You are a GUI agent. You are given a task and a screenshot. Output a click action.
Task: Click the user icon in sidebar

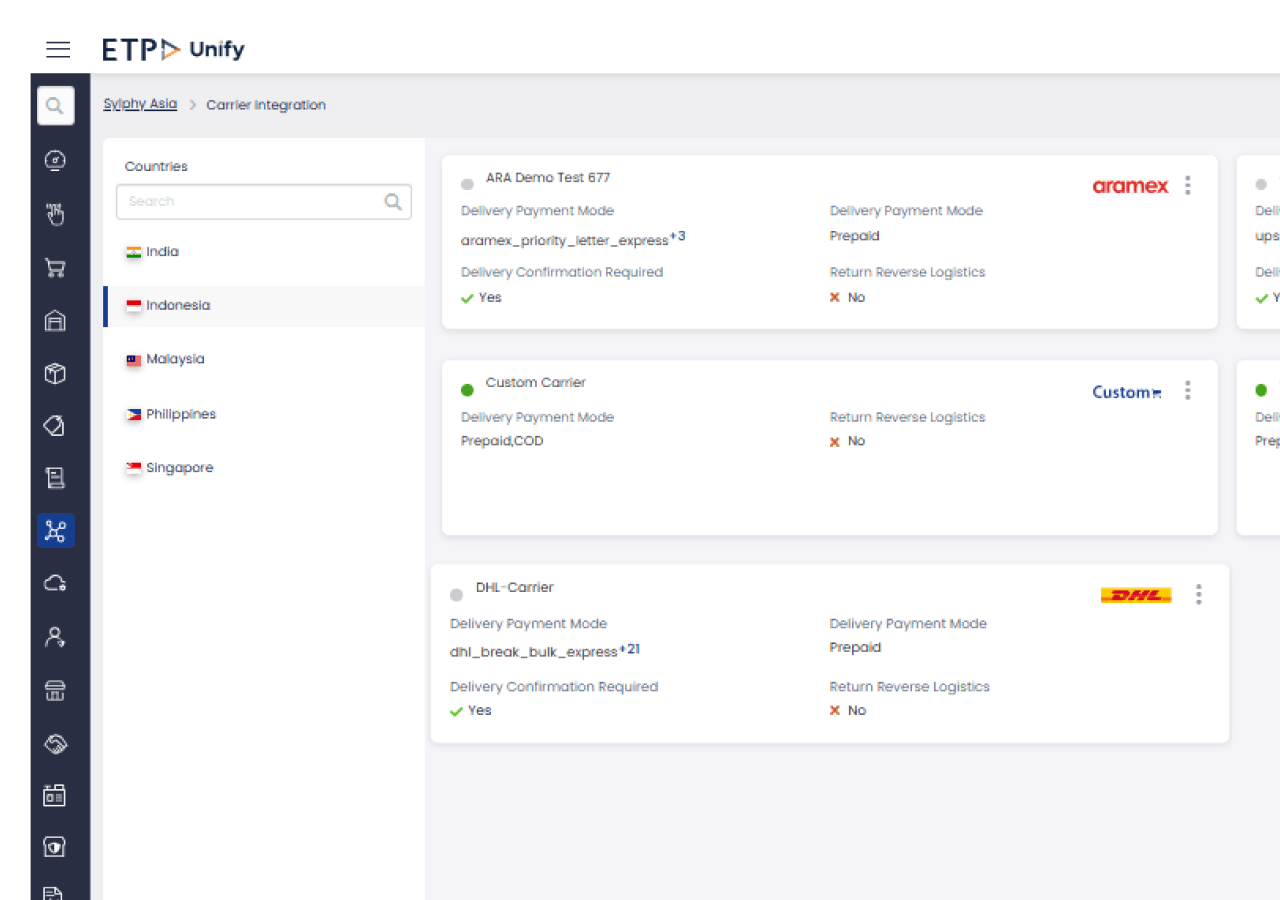point(56,637)
